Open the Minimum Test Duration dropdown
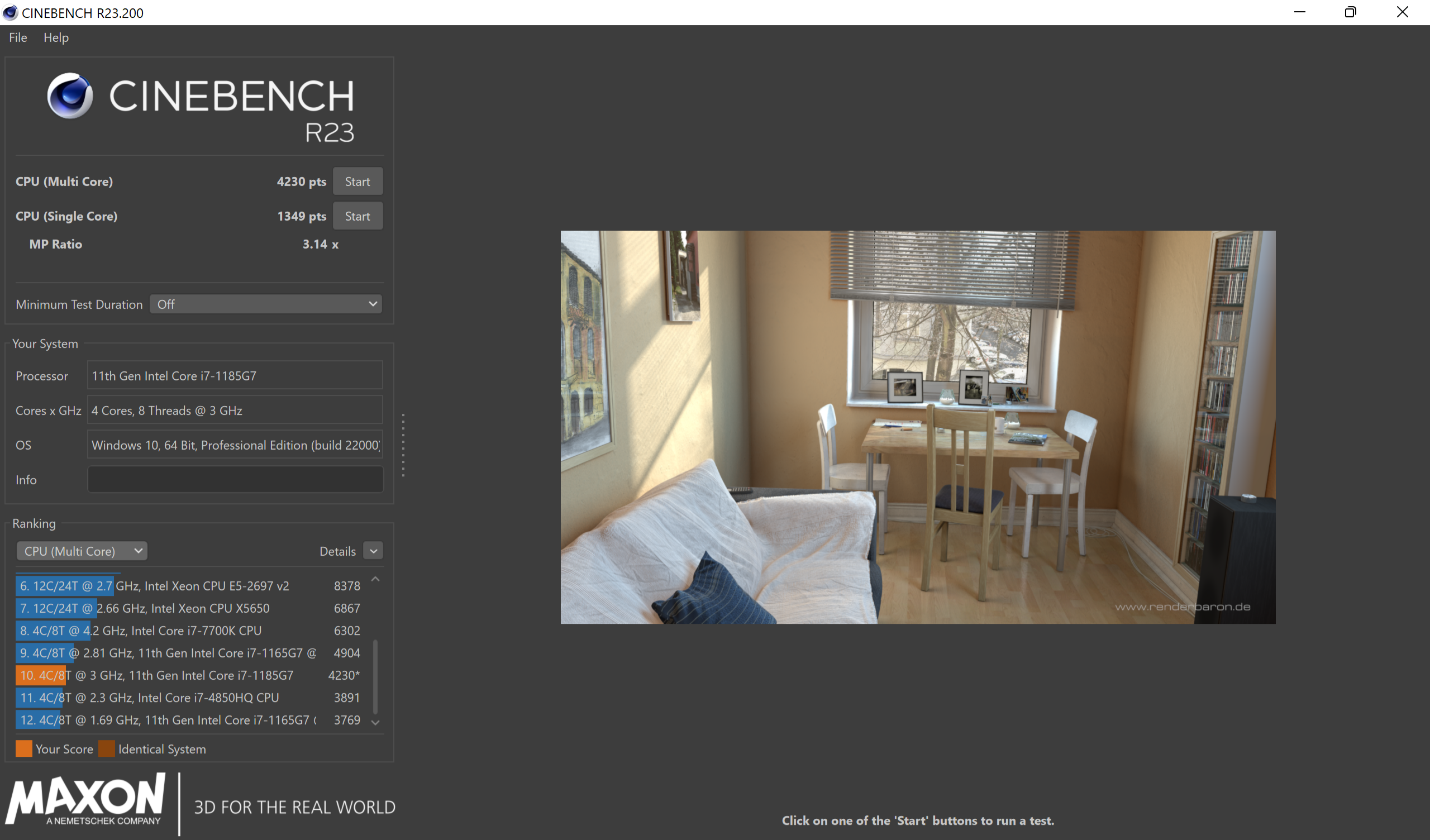This screenshot has width=1430, height=840. [266, 304]
